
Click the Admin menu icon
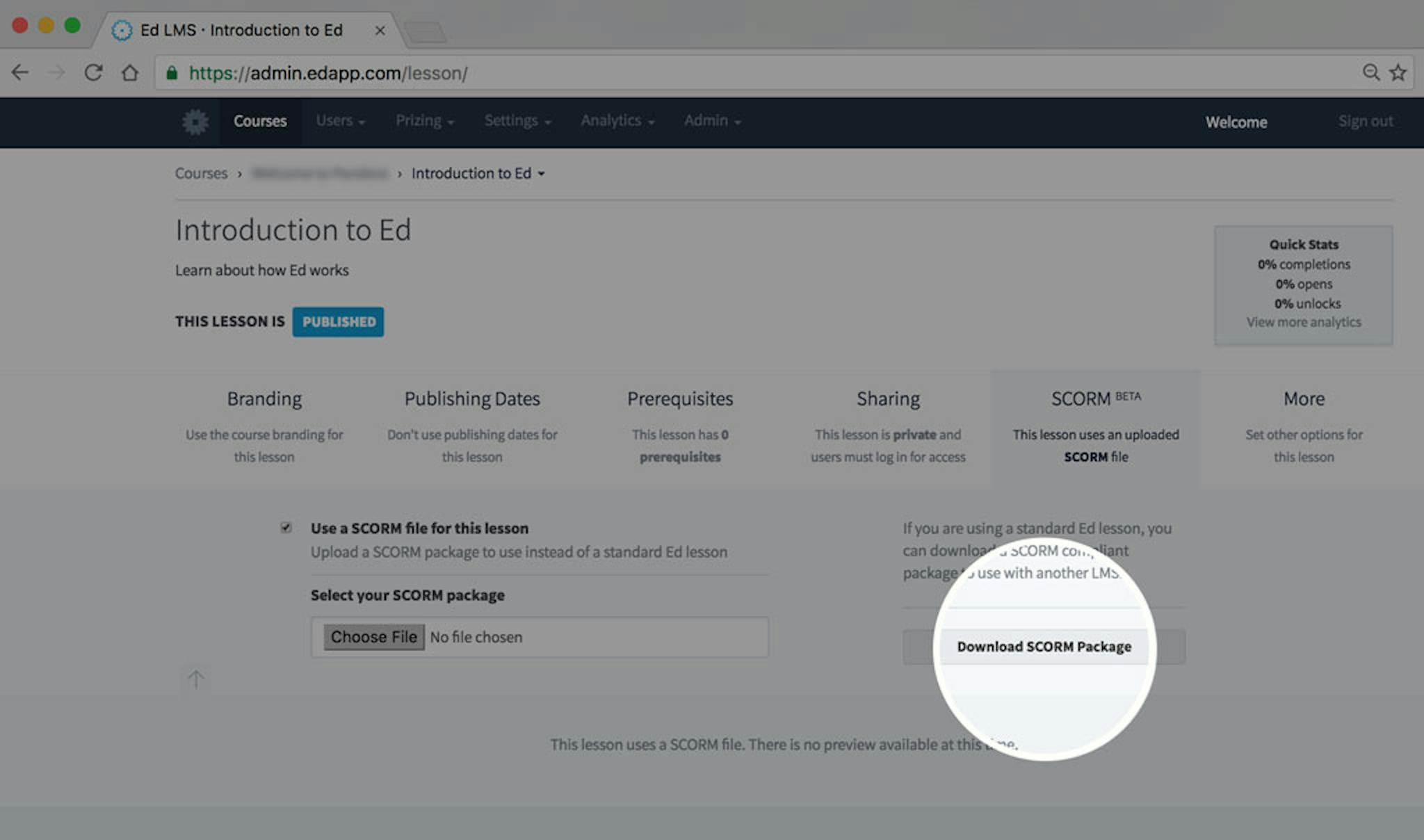pos(710,121)
